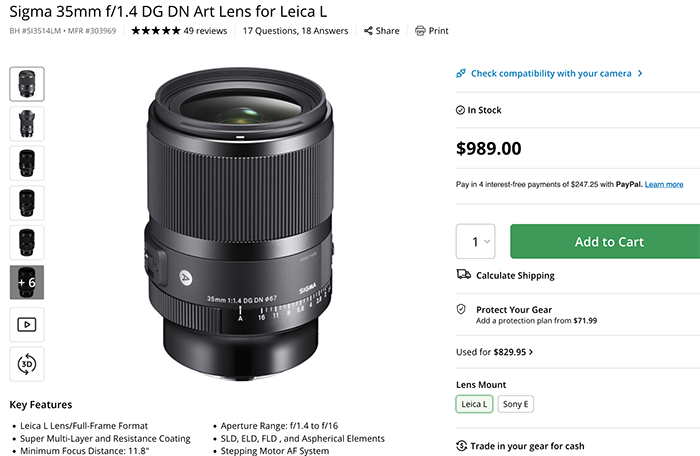Click the camera compatibility check icon
Screen dimensions: 700x456
[461, 73]
